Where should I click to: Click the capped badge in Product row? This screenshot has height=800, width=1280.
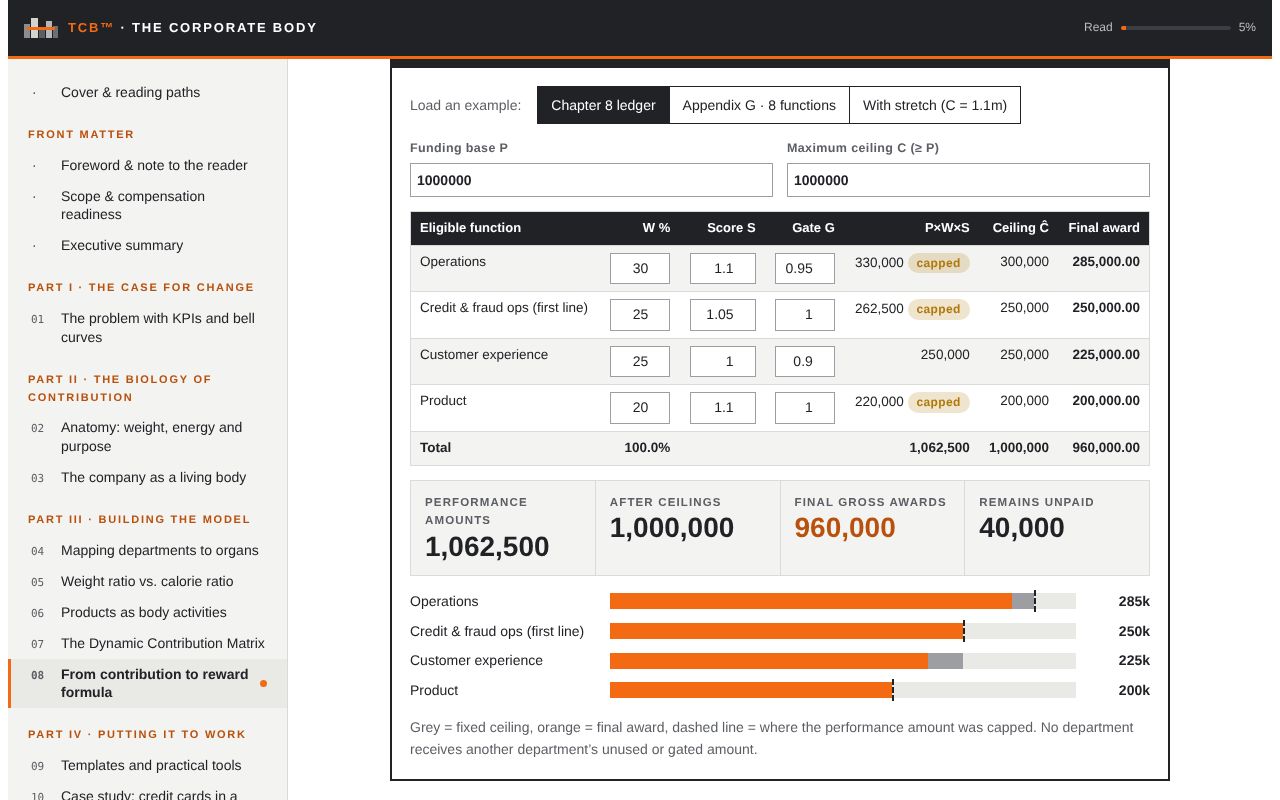coord(938,402)
